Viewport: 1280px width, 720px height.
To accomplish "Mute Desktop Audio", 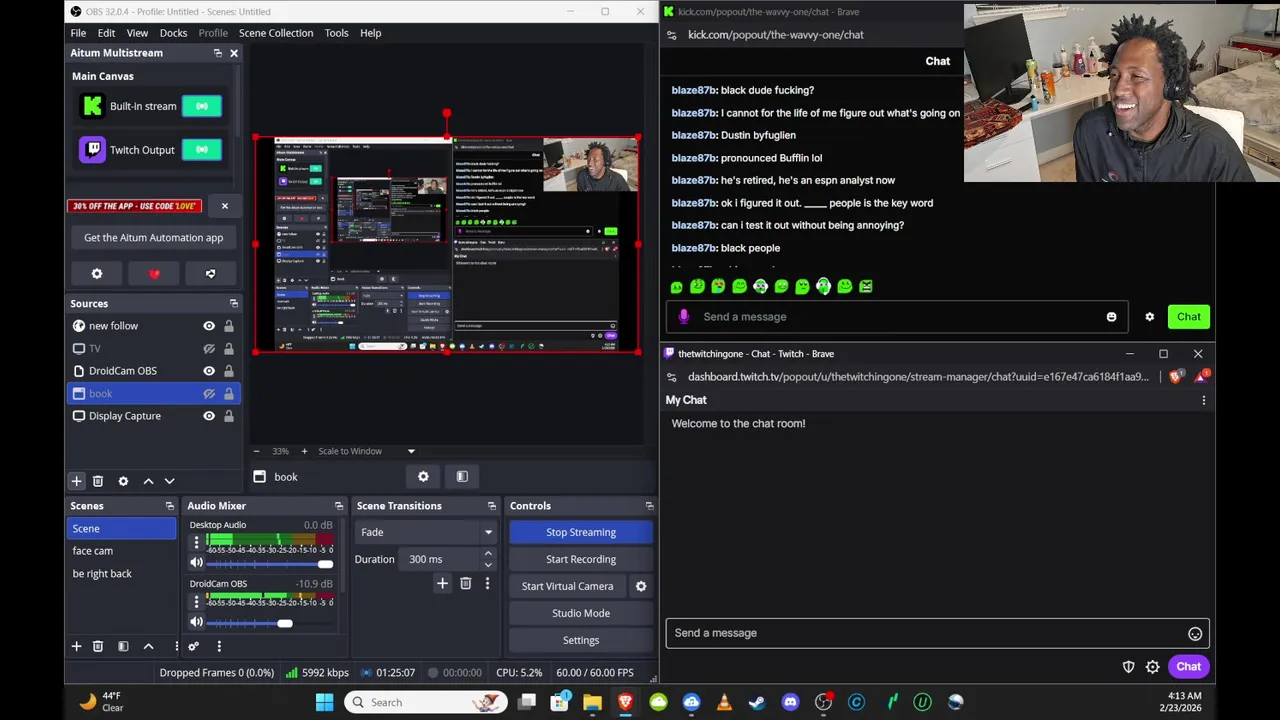I will point(196,563).
